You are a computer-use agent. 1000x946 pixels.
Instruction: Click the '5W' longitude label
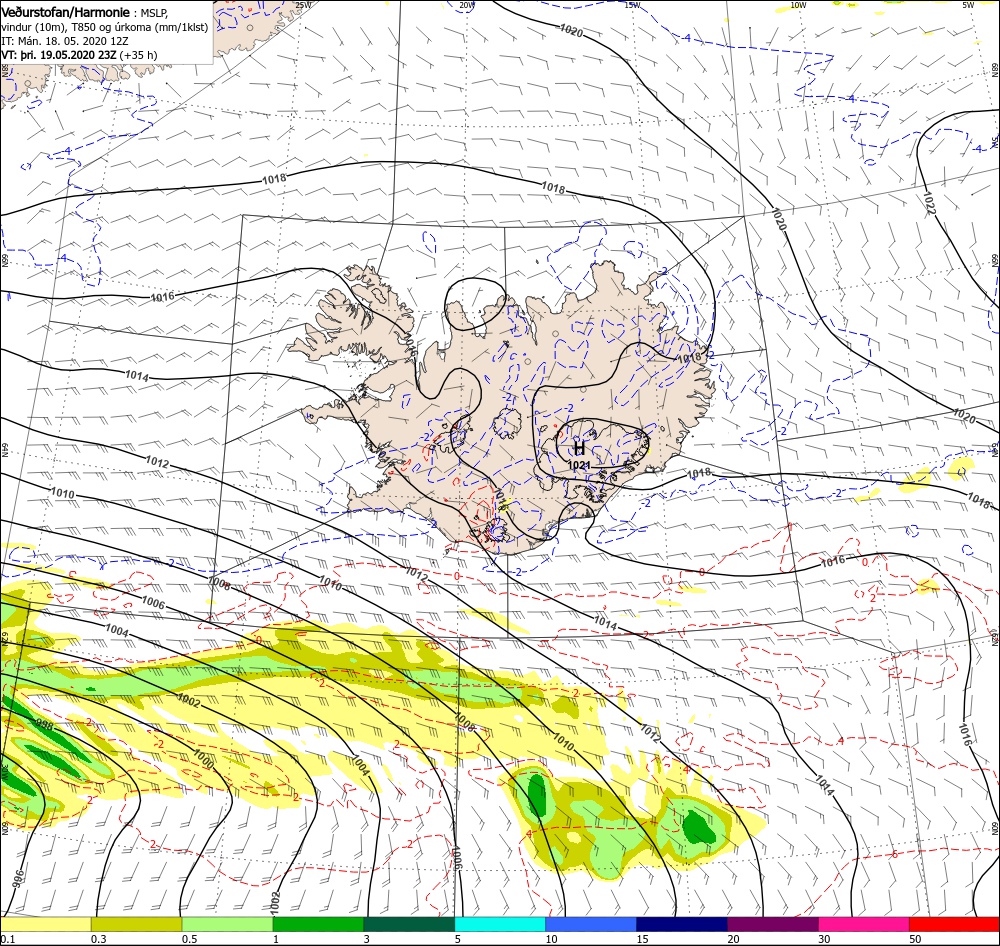coord(968,5)
